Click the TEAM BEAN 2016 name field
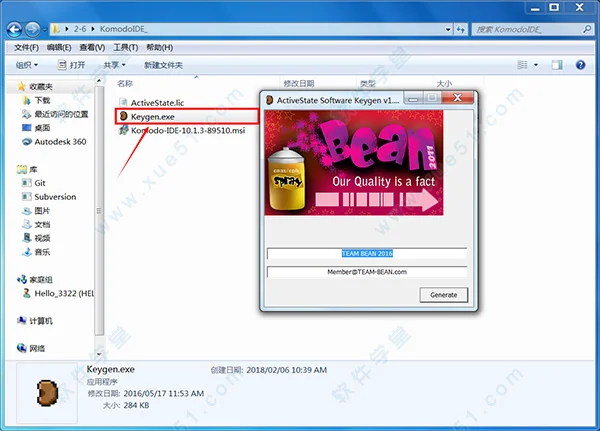 (x=367, y=253)
